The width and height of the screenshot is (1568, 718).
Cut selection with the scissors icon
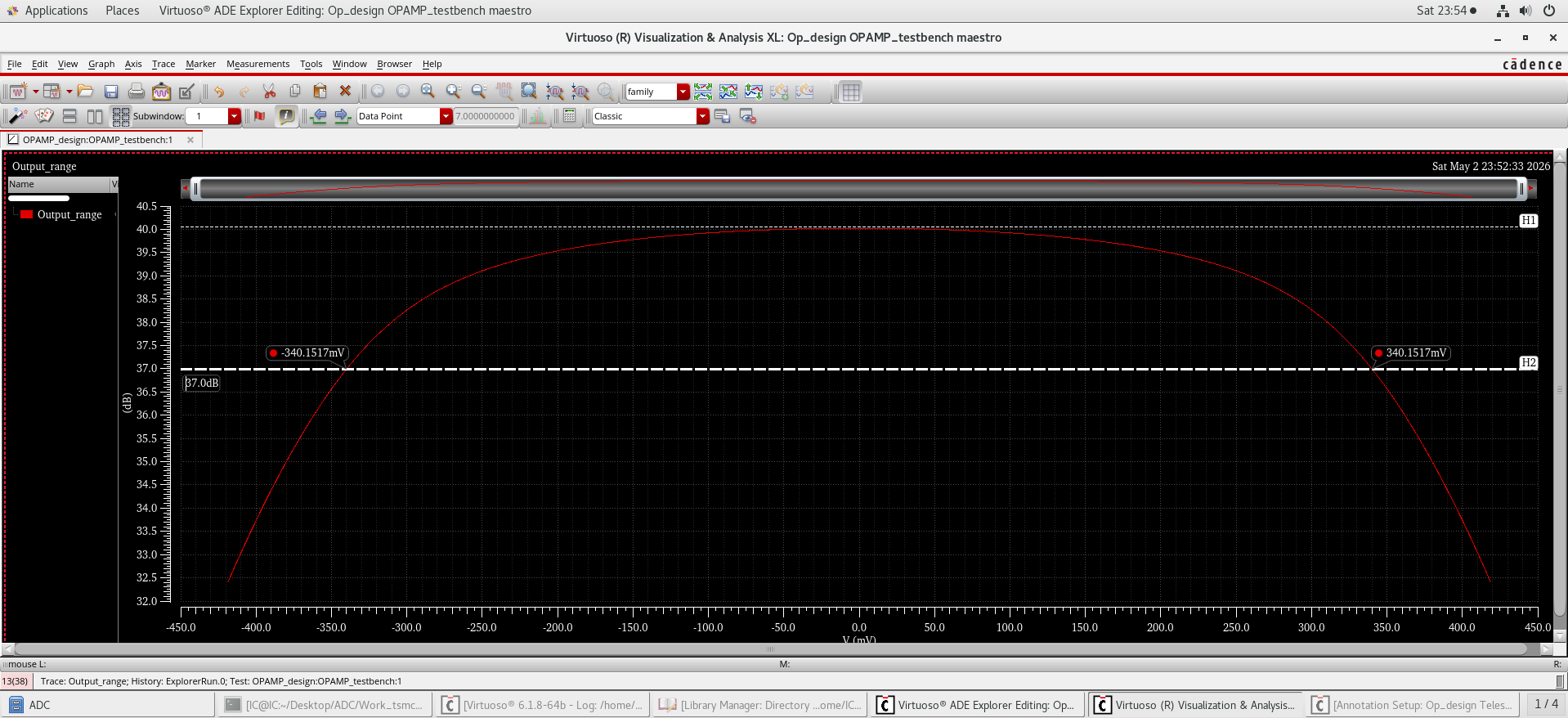tap(269, 92)
